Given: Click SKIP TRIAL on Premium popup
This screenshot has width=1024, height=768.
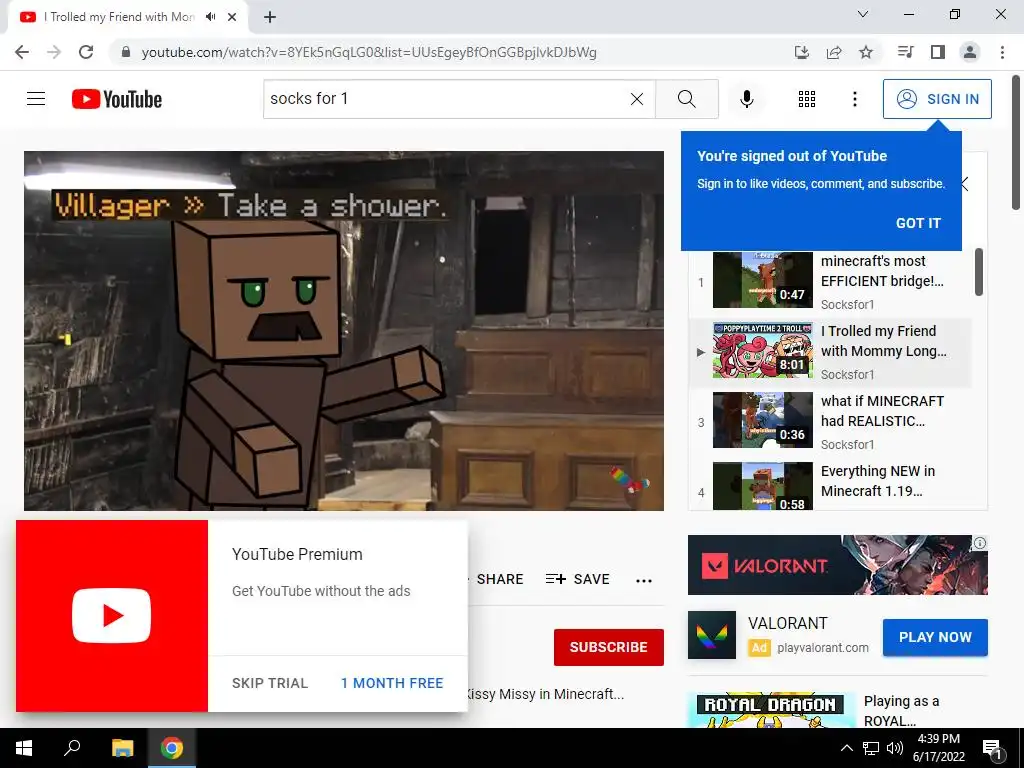Looking at the screenshot, I should click(x=270, y=683).
